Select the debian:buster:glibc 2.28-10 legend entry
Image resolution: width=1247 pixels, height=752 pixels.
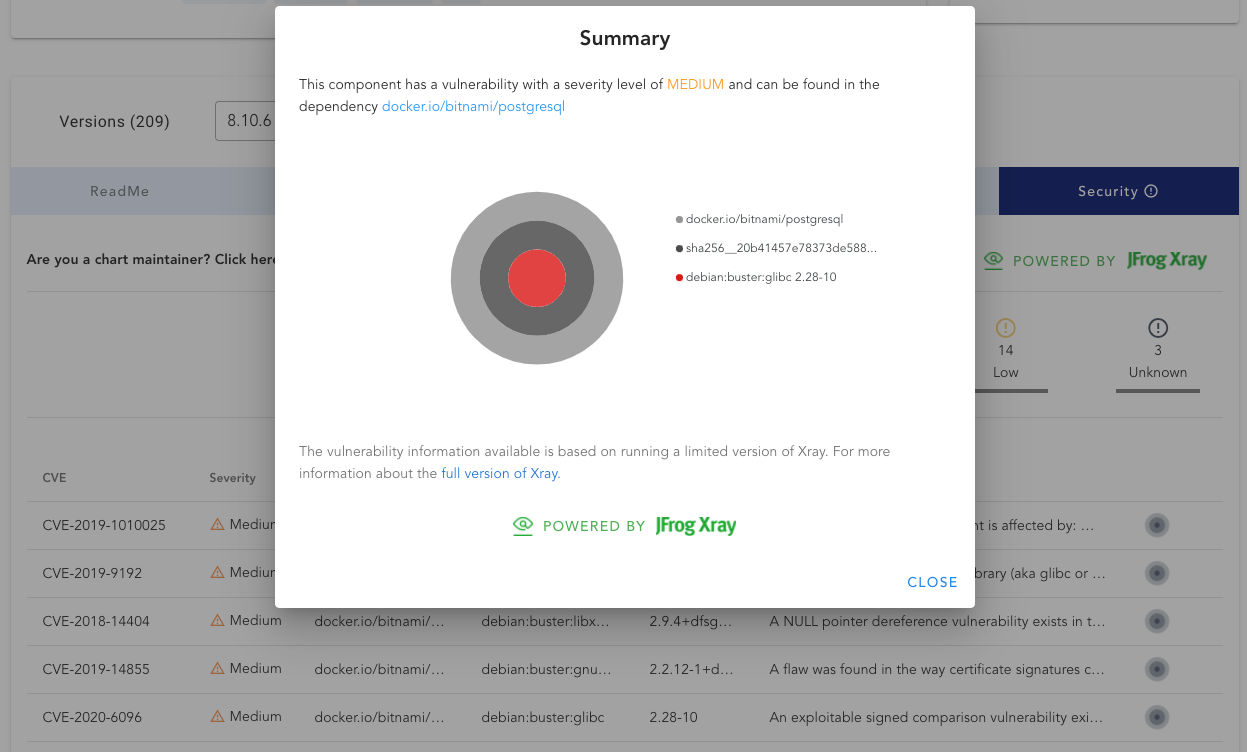tap(756, 277)
